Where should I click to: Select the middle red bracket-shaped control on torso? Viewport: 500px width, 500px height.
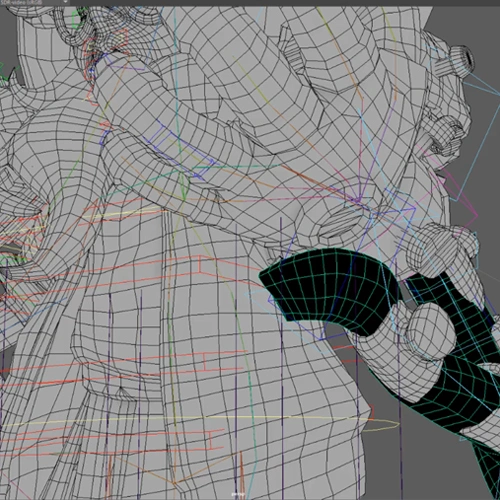click(204, 362)
